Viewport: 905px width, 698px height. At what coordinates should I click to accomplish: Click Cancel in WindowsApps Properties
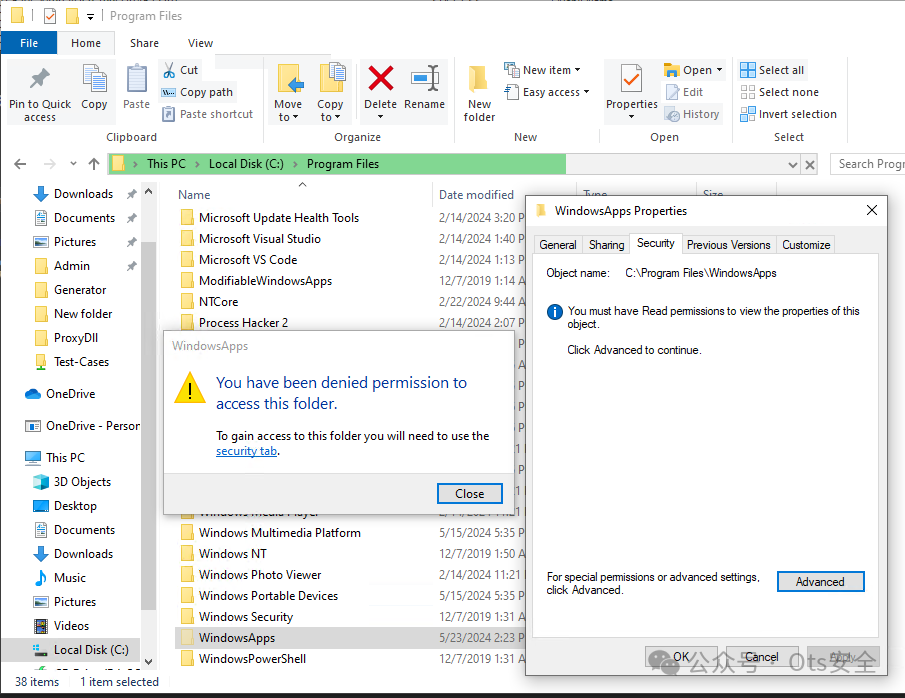761,656
